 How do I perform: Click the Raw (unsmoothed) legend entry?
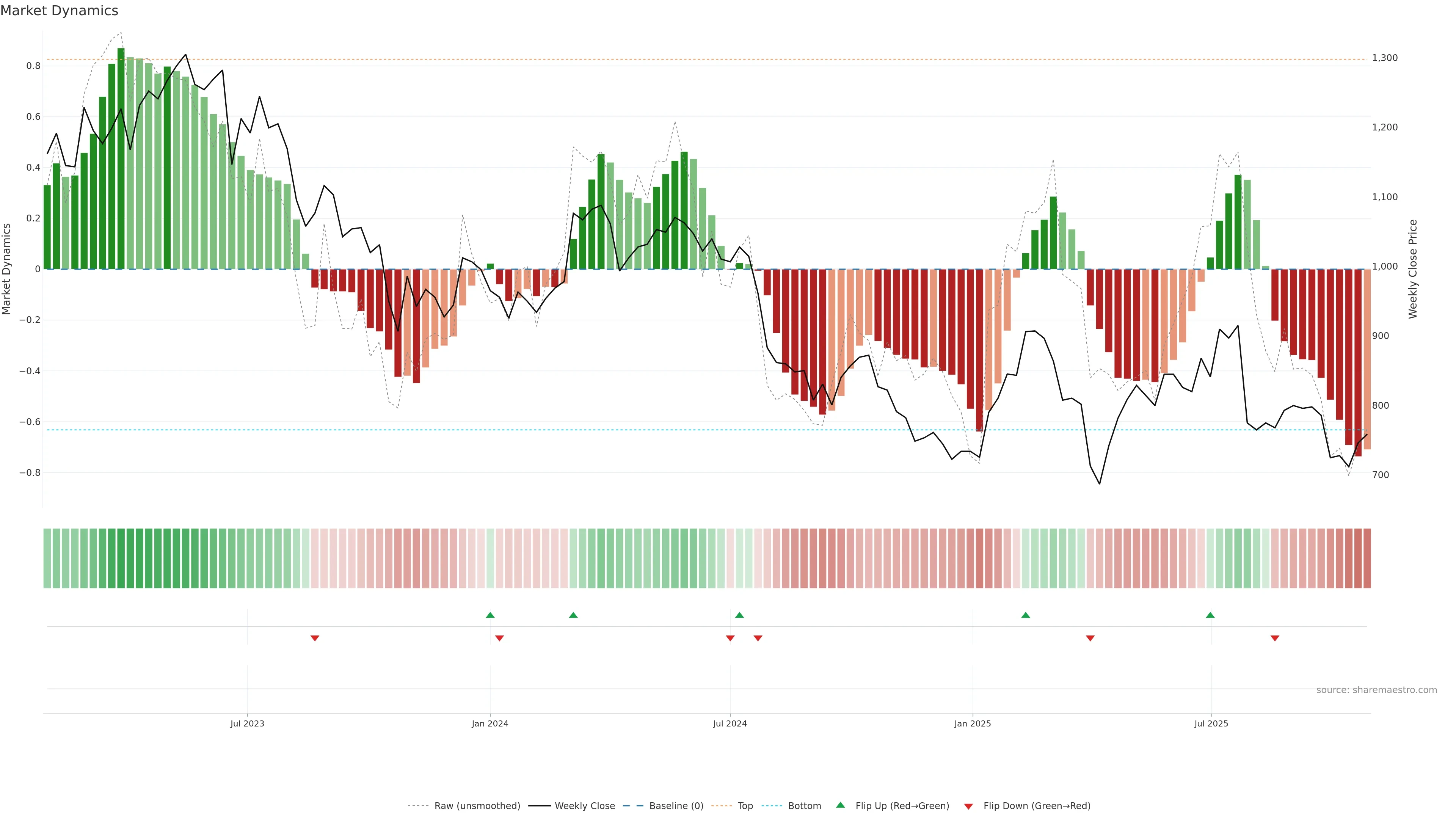[477, 806]
